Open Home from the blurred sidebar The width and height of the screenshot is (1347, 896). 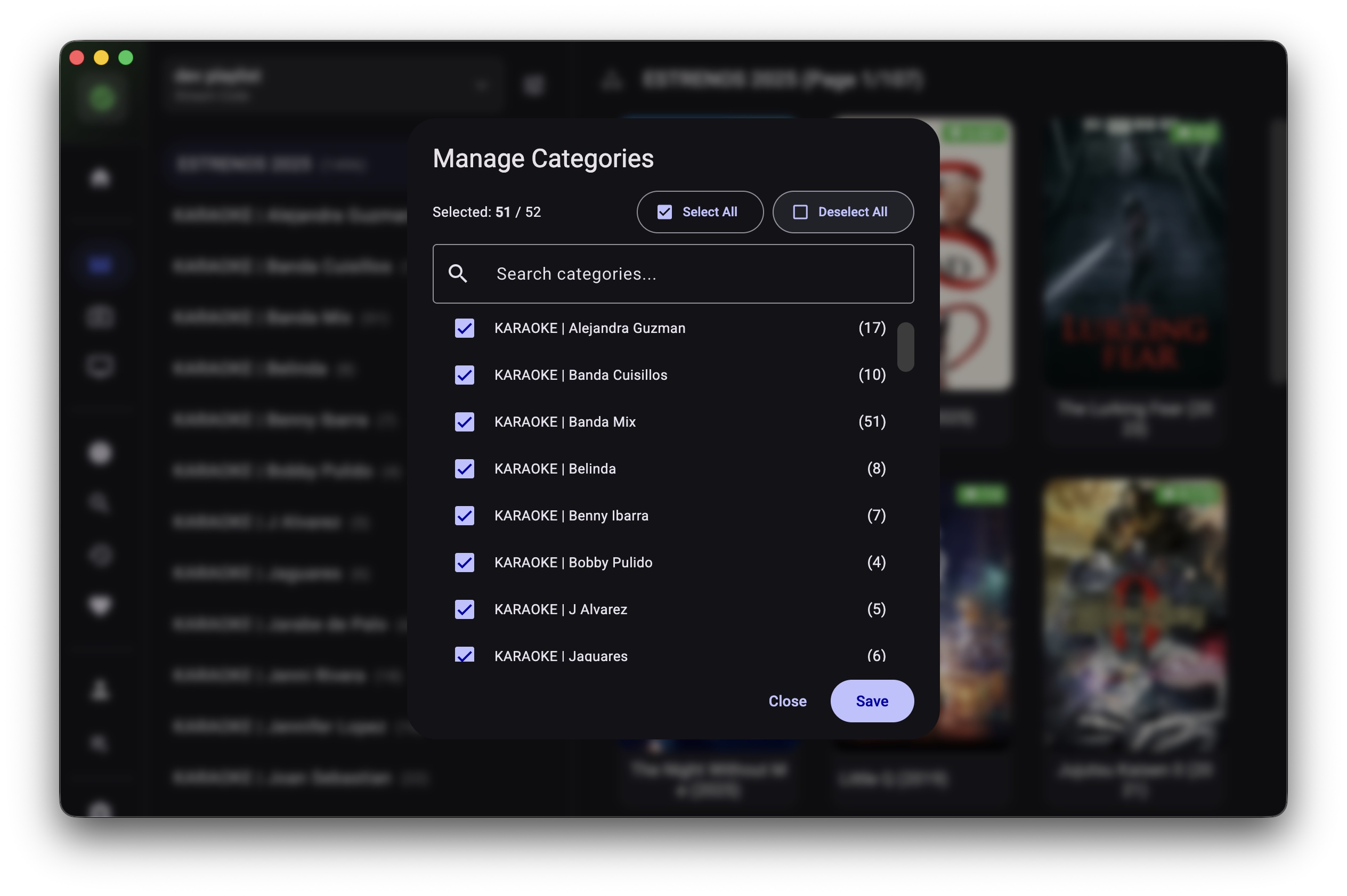click(x=101, y=178)
